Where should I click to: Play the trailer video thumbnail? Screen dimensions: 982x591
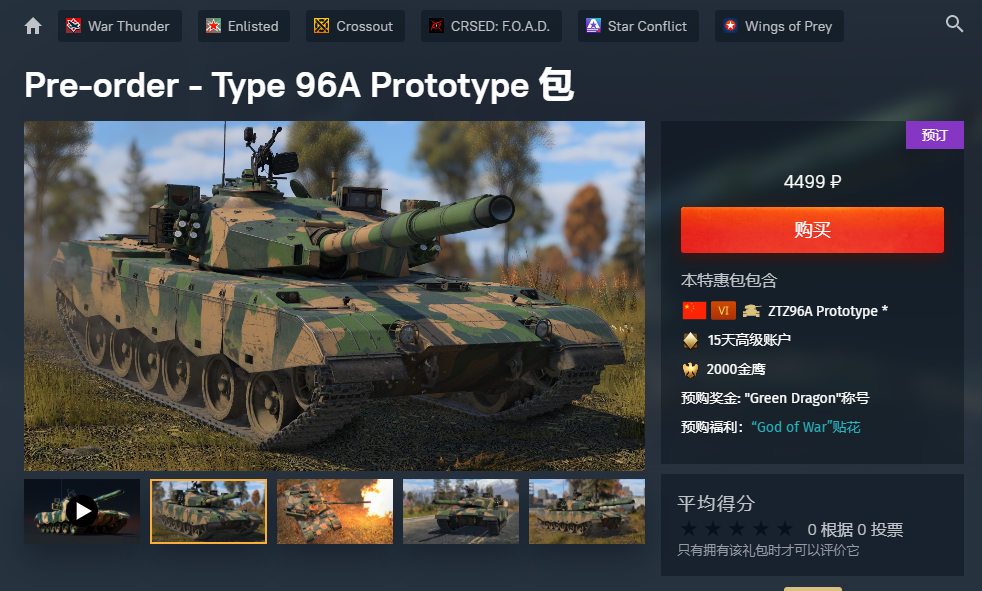[82, 511]
